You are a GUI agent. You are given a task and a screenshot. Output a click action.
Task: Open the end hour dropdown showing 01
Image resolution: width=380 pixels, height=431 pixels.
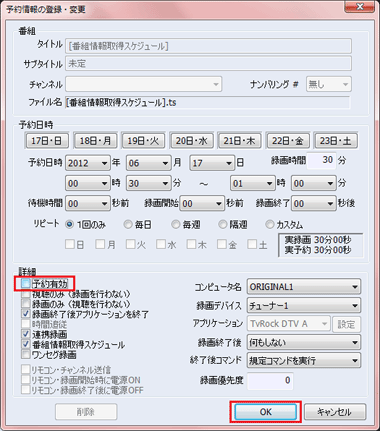tap(252, 183)
